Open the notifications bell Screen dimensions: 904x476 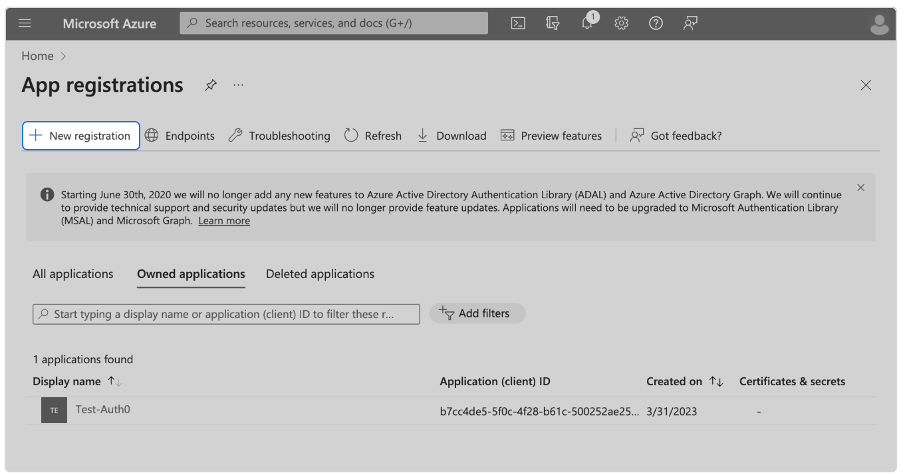click(x=588, y=23)
